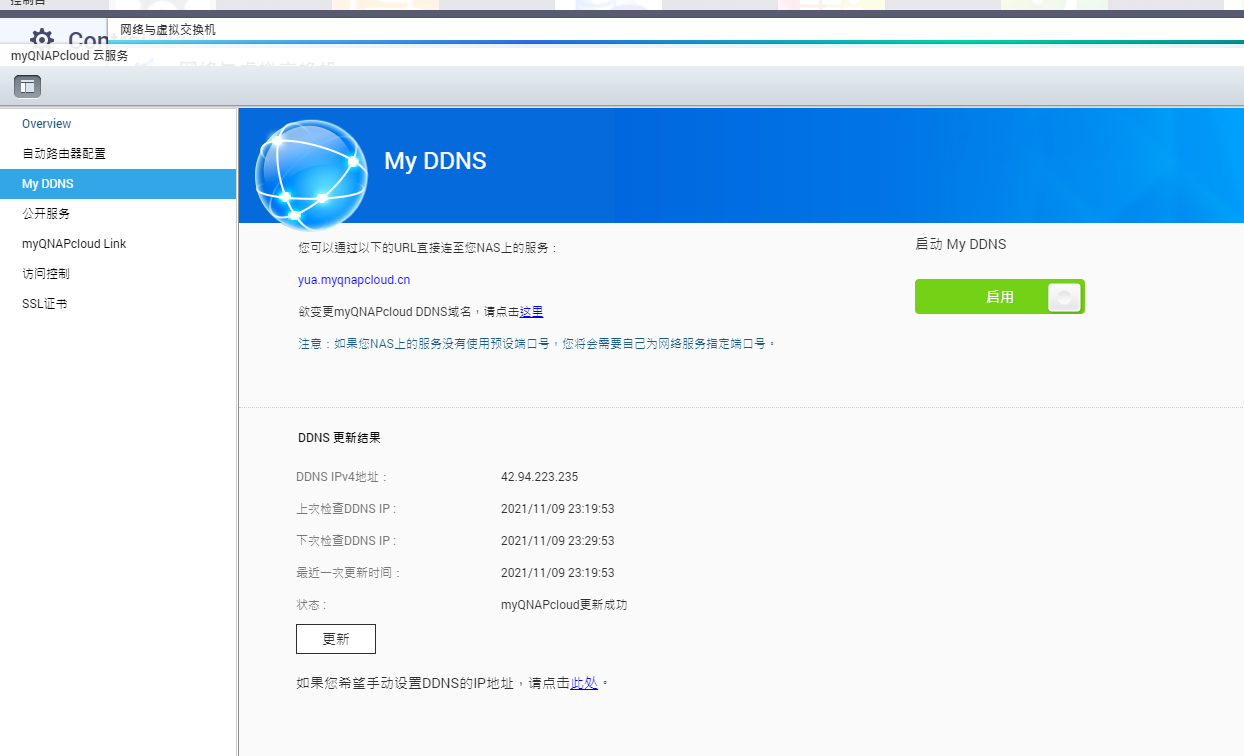Click status text myQNAPcloud更新成功

[x=564, y=605]
